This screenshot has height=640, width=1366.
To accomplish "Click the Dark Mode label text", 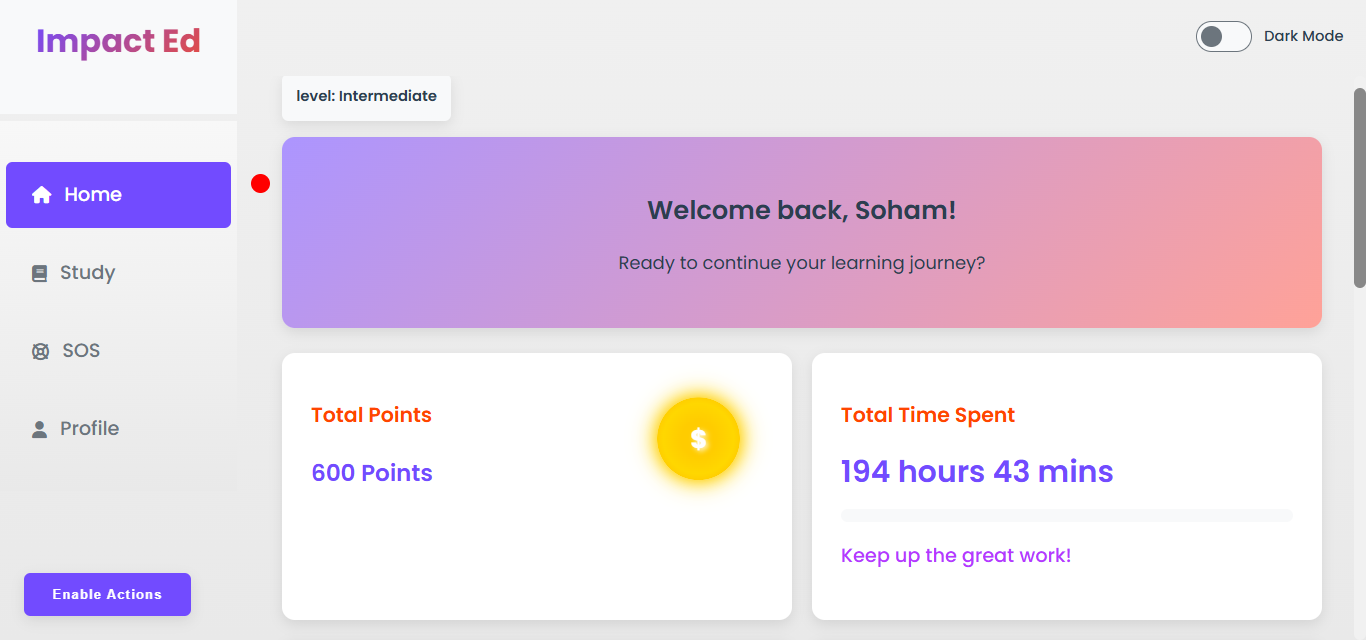I will (1303, 36).
